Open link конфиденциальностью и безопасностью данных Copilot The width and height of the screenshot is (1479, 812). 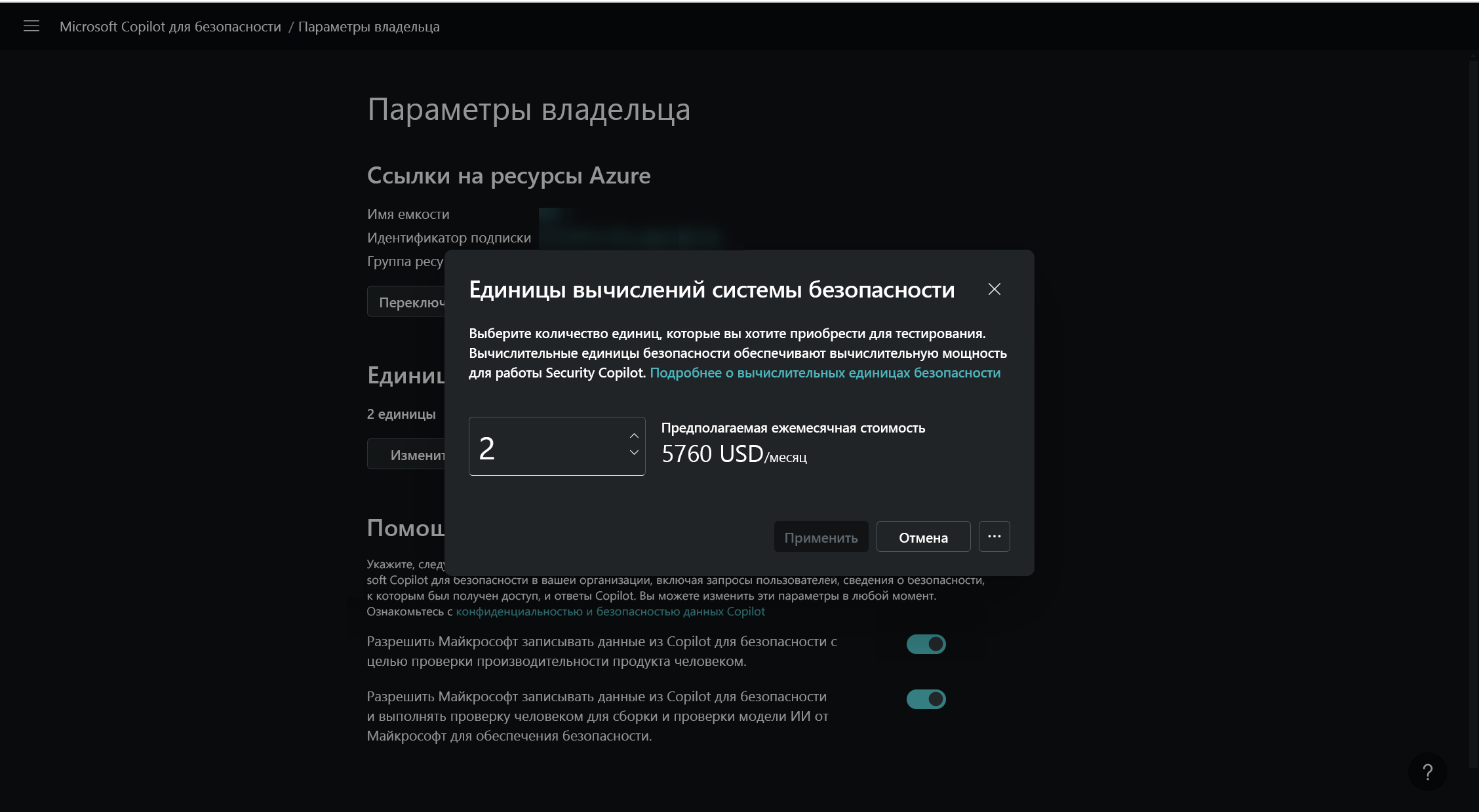click(610, 611)
